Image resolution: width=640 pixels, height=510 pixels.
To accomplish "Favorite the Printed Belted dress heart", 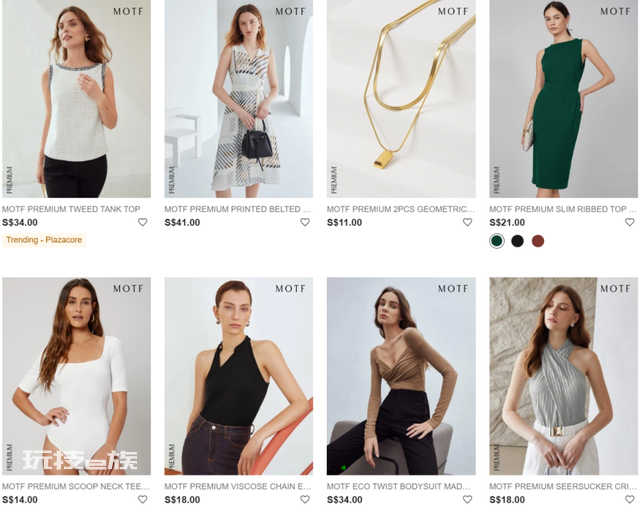I will coord(305,222).
